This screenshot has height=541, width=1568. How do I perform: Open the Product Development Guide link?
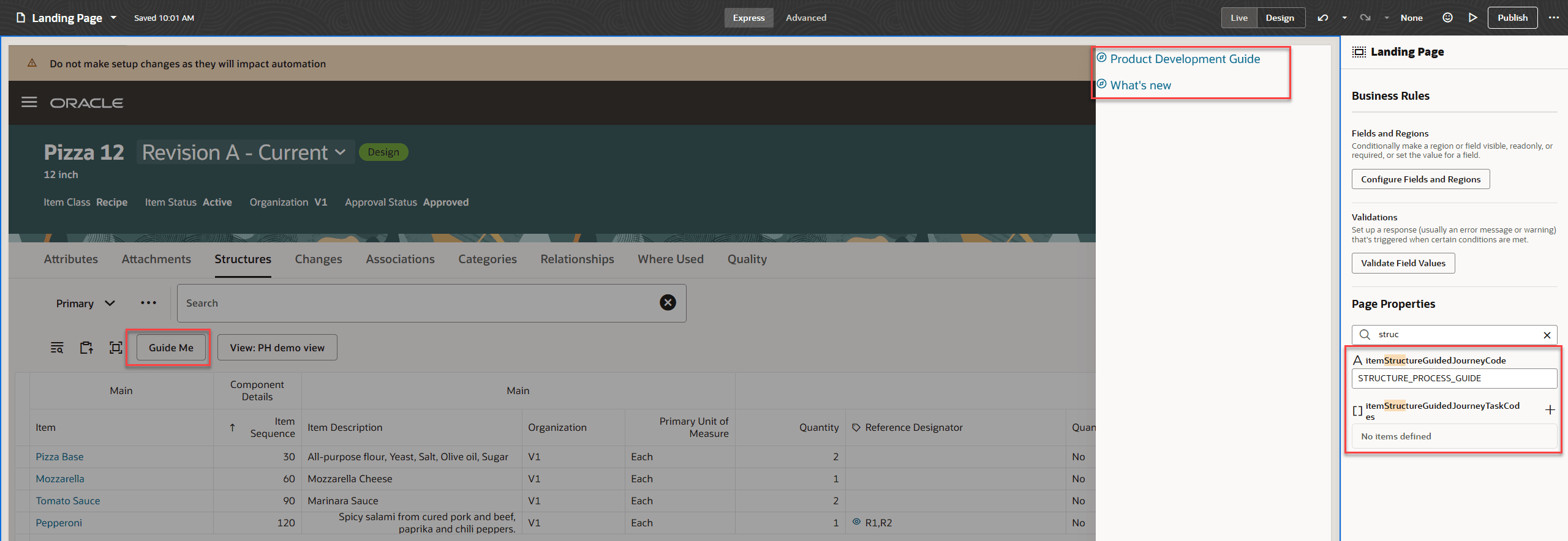1185,59
